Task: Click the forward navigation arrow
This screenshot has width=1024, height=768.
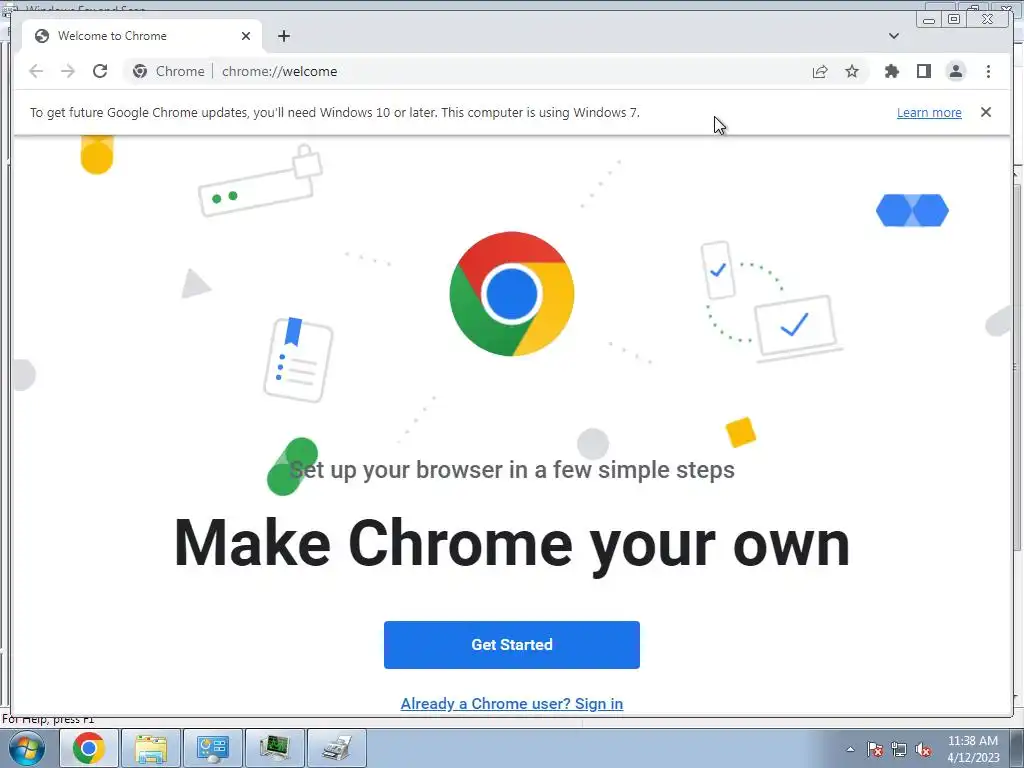Action: point(68,71)
